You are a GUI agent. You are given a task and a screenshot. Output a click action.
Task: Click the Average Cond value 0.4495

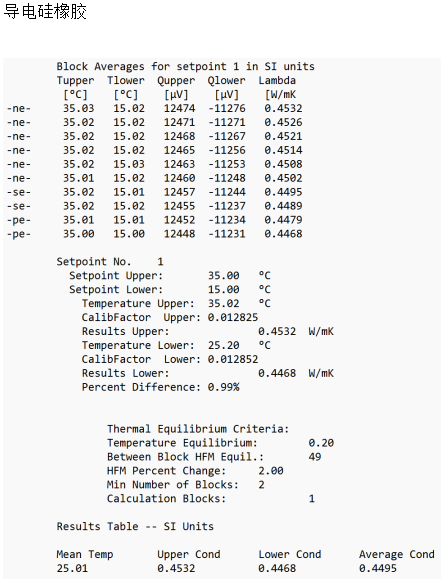[378, 568]
